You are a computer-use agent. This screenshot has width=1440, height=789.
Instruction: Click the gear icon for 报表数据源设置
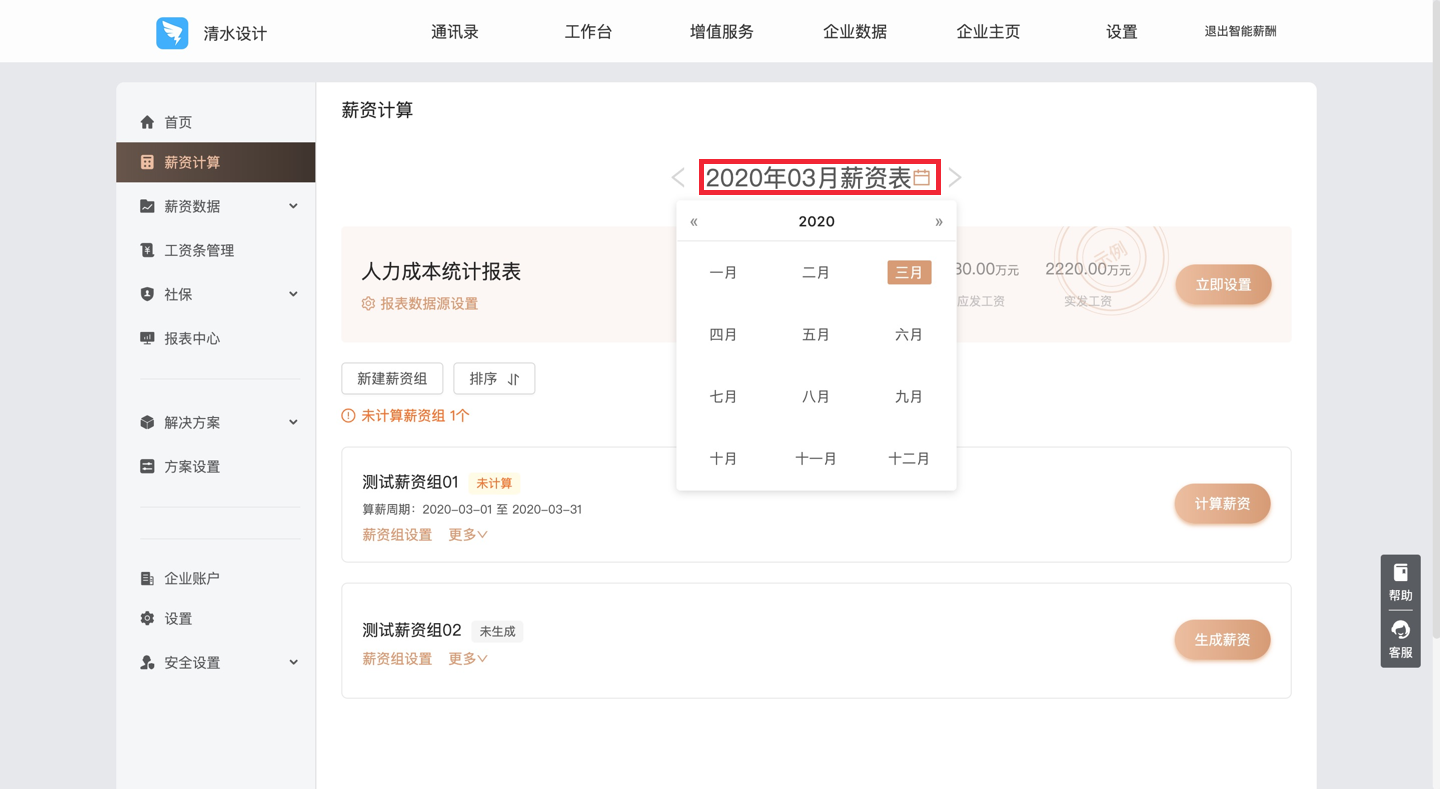pos(368,304)
